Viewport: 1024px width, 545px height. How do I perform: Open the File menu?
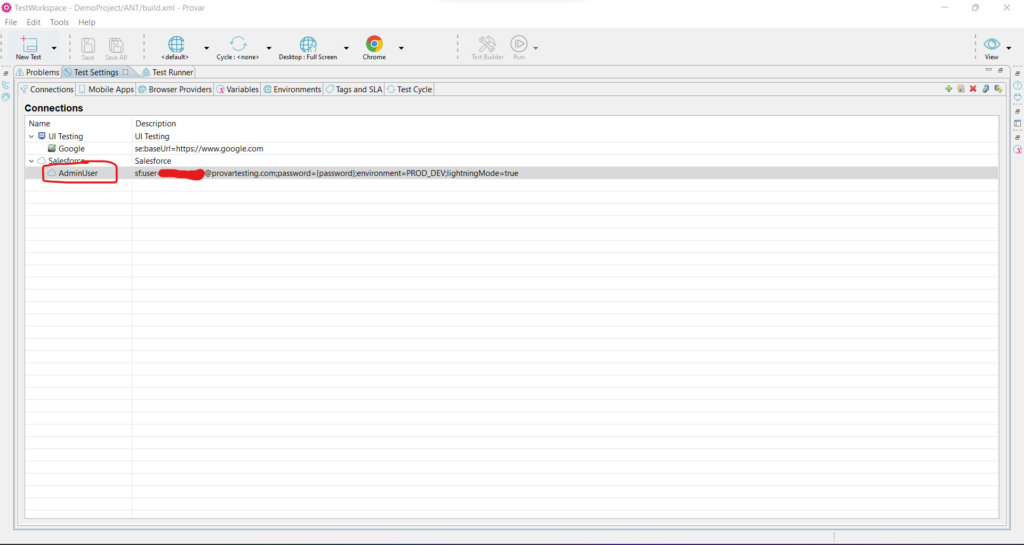[x=11, y=22]
